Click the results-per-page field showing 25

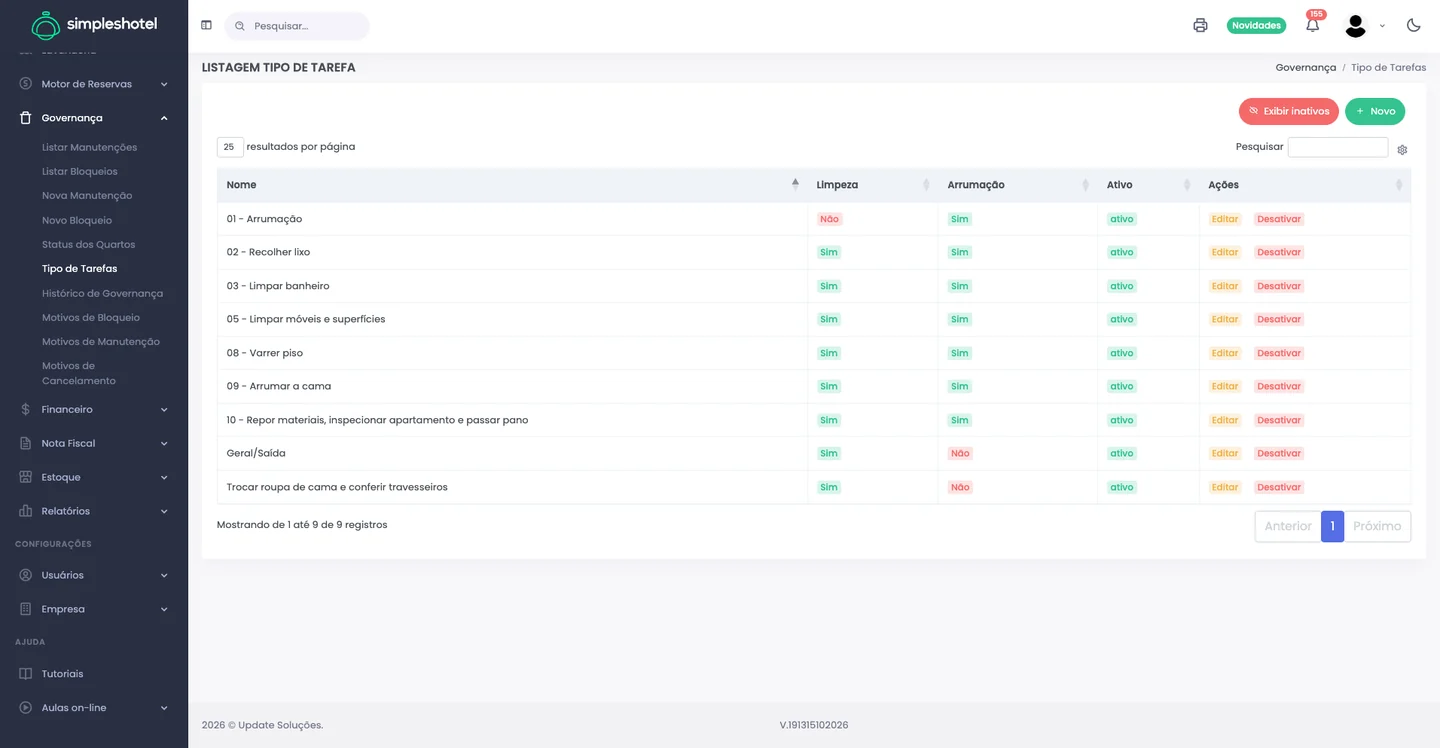click(230, 147)
